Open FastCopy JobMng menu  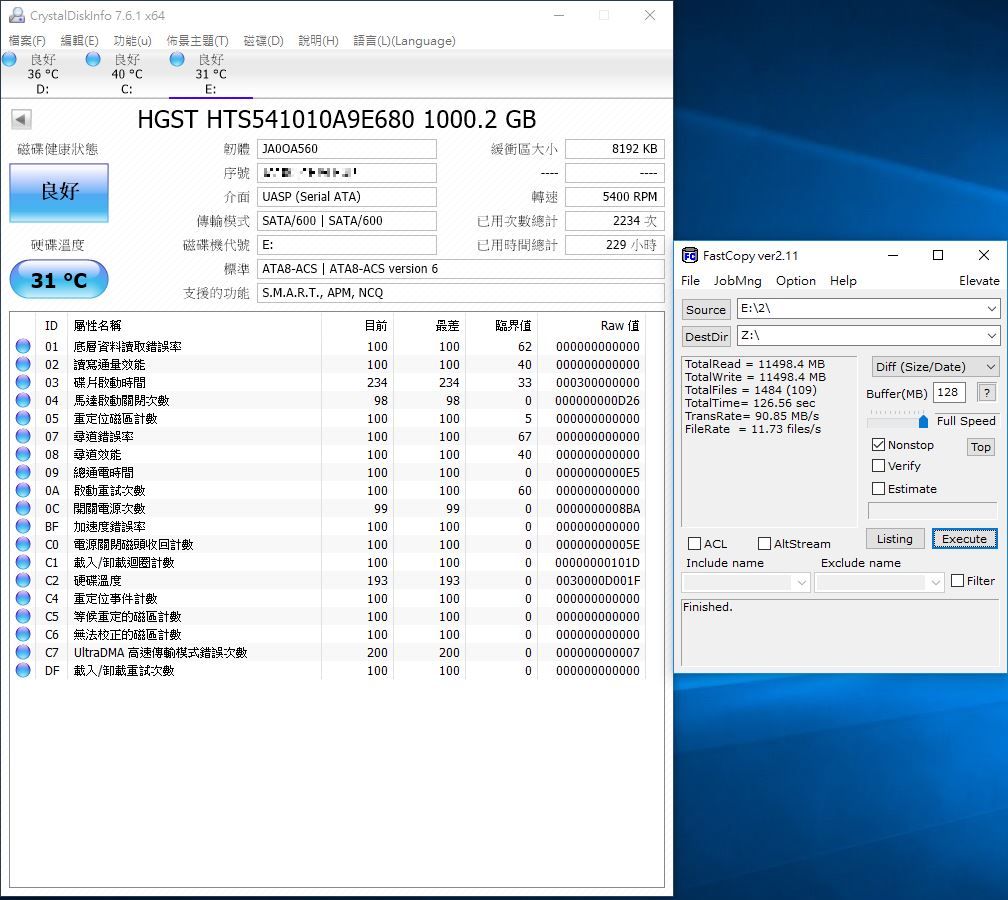pos(737,281)
